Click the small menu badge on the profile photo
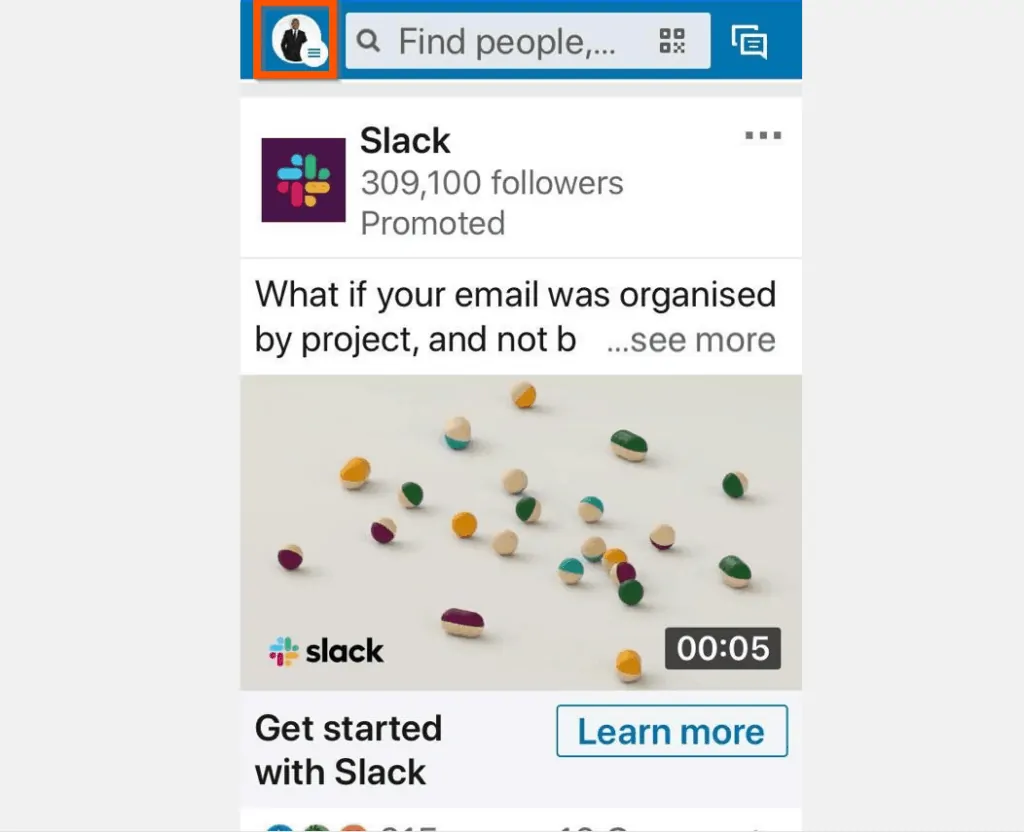The width and height of the screenshot is (1024, 832). pyautogui.click(x=313, y=55)
